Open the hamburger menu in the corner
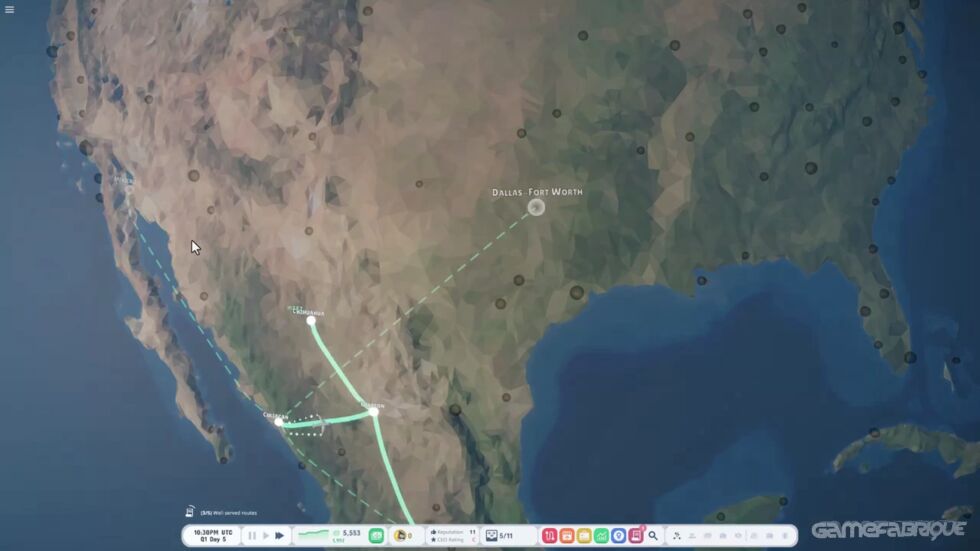This screenshot has height=551, width=980. [x=10, y=10]
